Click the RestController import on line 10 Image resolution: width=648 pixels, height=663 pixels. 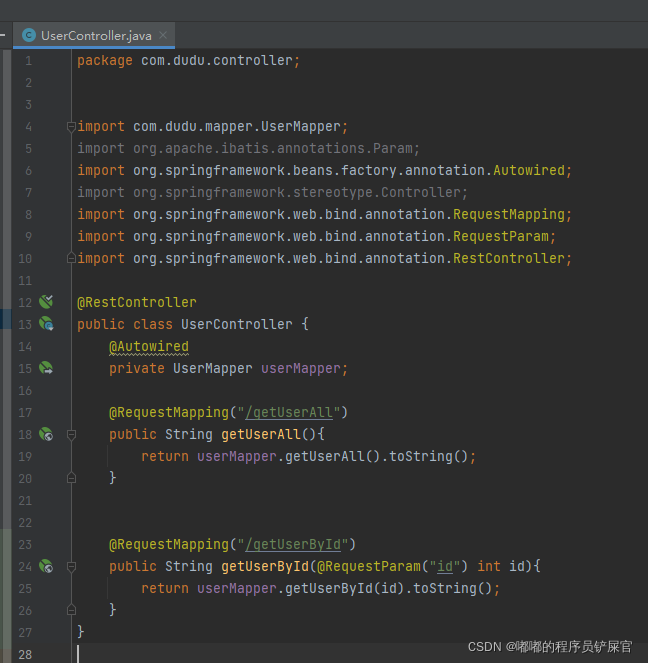(324, 258)
